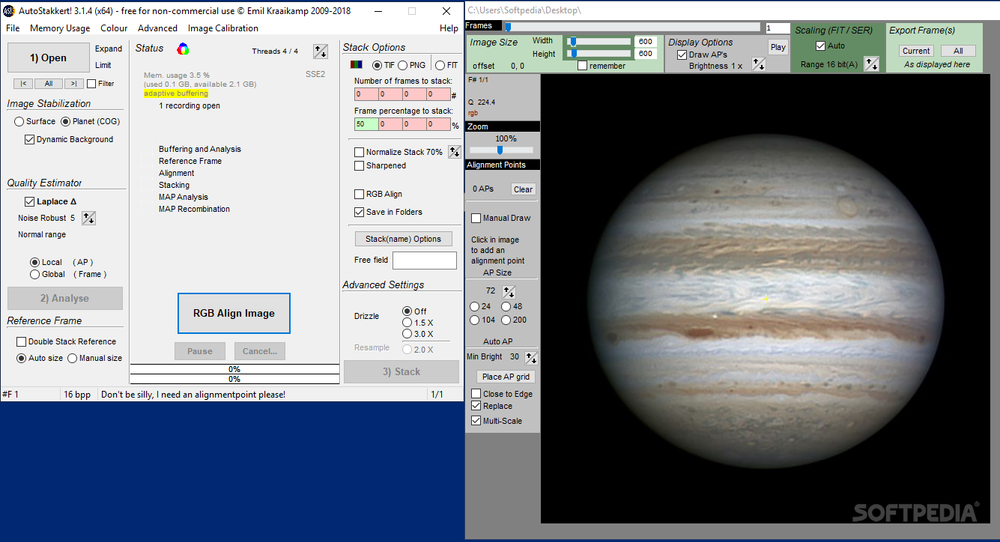Open the File menu
1000x542 pixels.
(x=13, y=28)
